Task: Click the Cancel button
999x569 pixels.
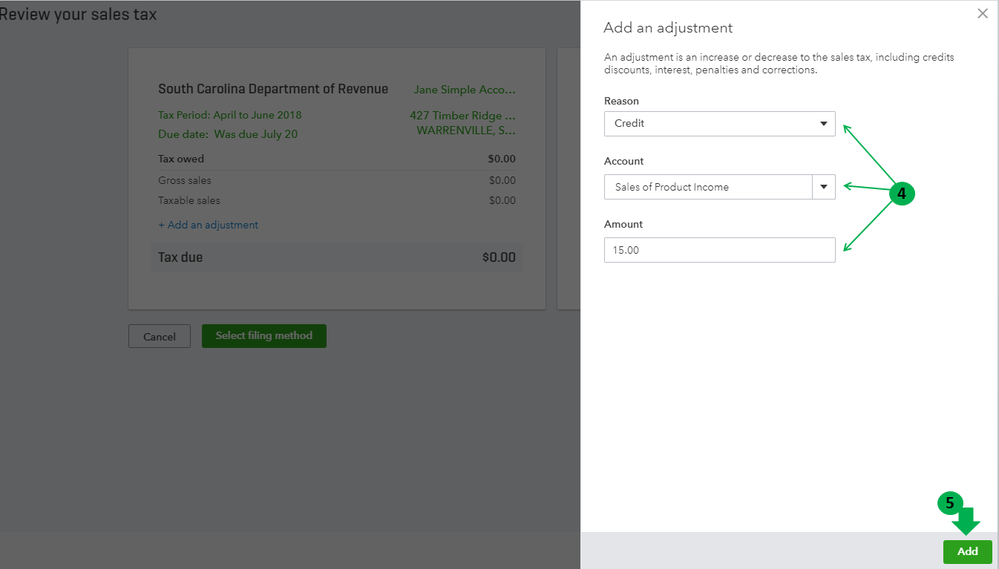Action: pos(159,337)
